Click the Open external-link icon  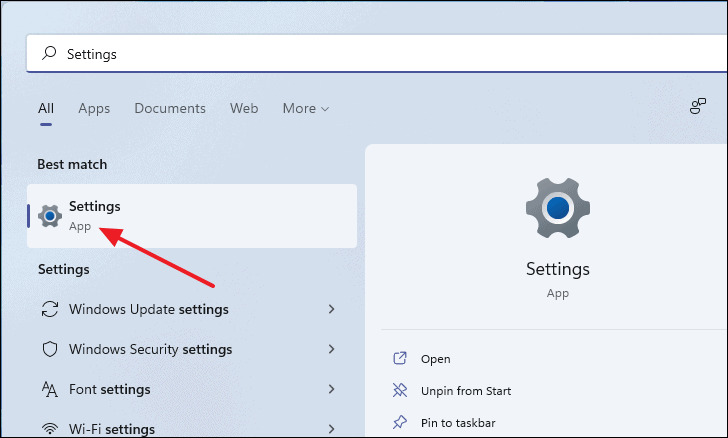pos(400,358)
